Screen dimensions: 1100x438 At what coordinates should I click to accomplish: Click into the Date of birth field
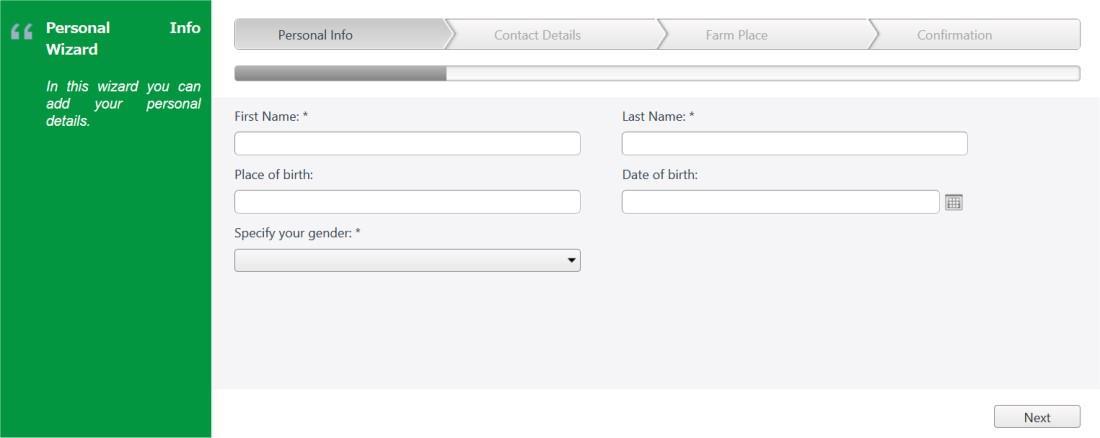pyautogui.click(x=780, y=201)
